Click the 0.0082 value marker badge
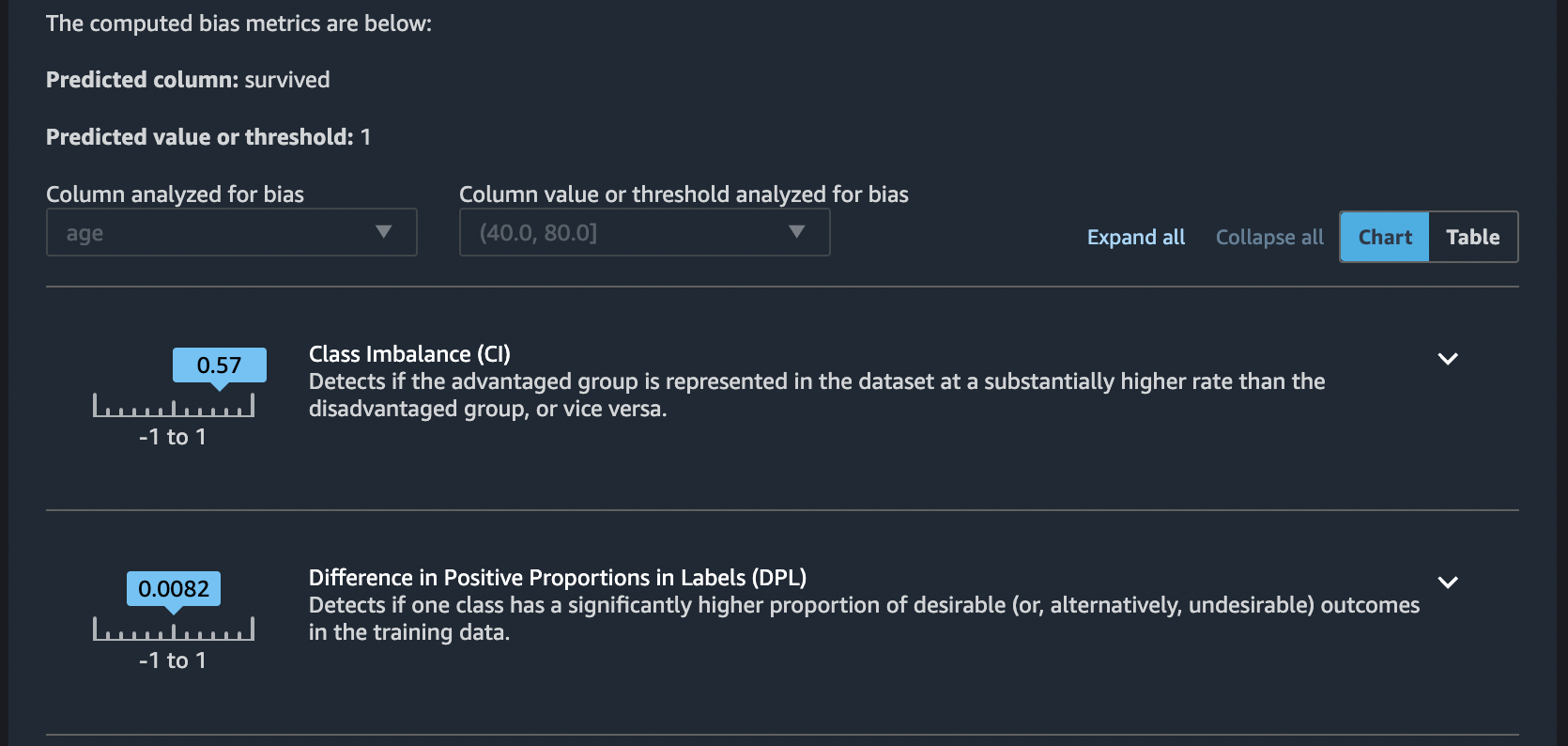This screenshot has height=746, width=1568. tap(175, 589)
